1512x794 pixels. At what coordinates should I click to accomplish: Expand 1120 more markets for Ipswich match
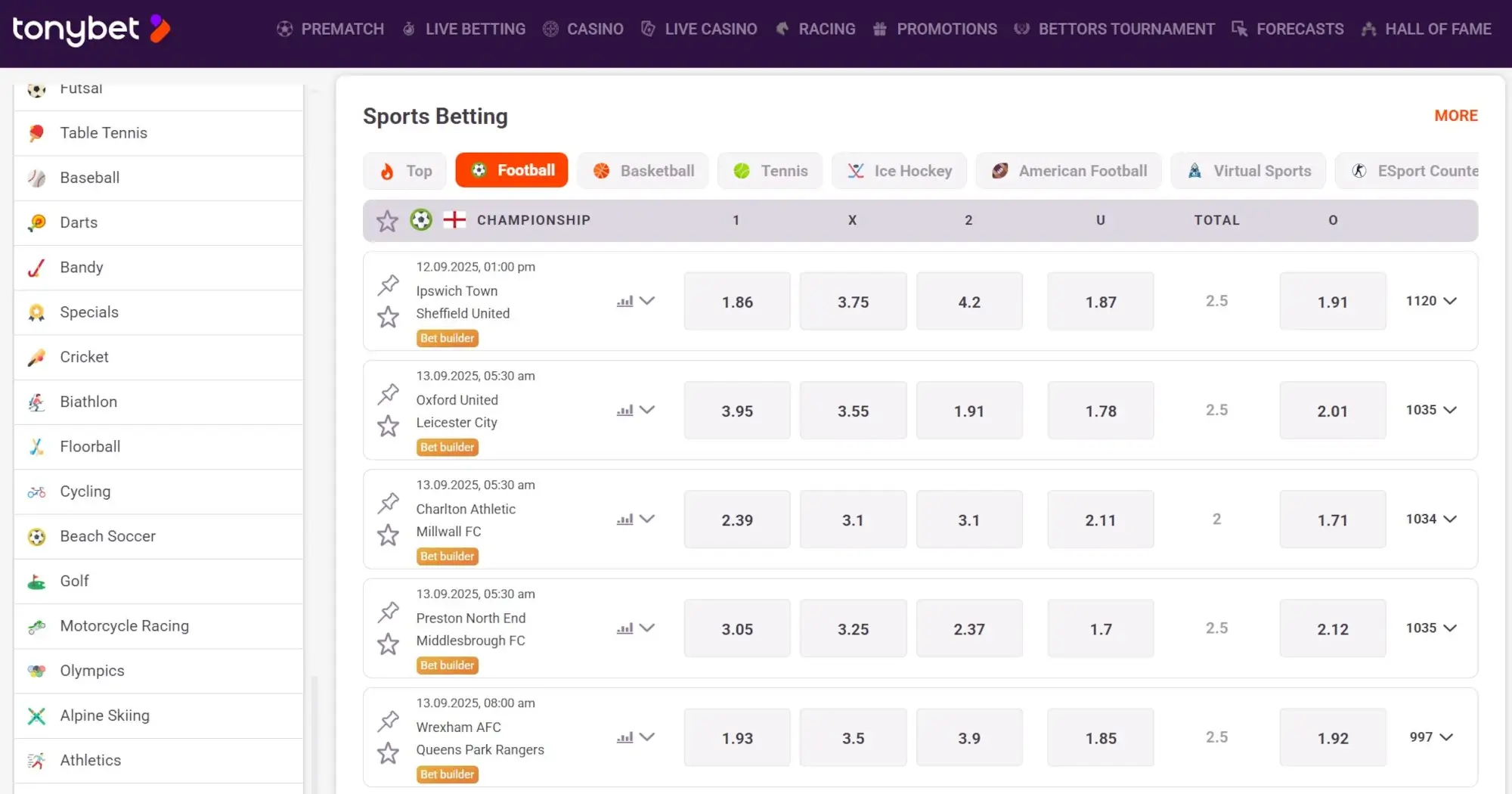pos(1431,301)
